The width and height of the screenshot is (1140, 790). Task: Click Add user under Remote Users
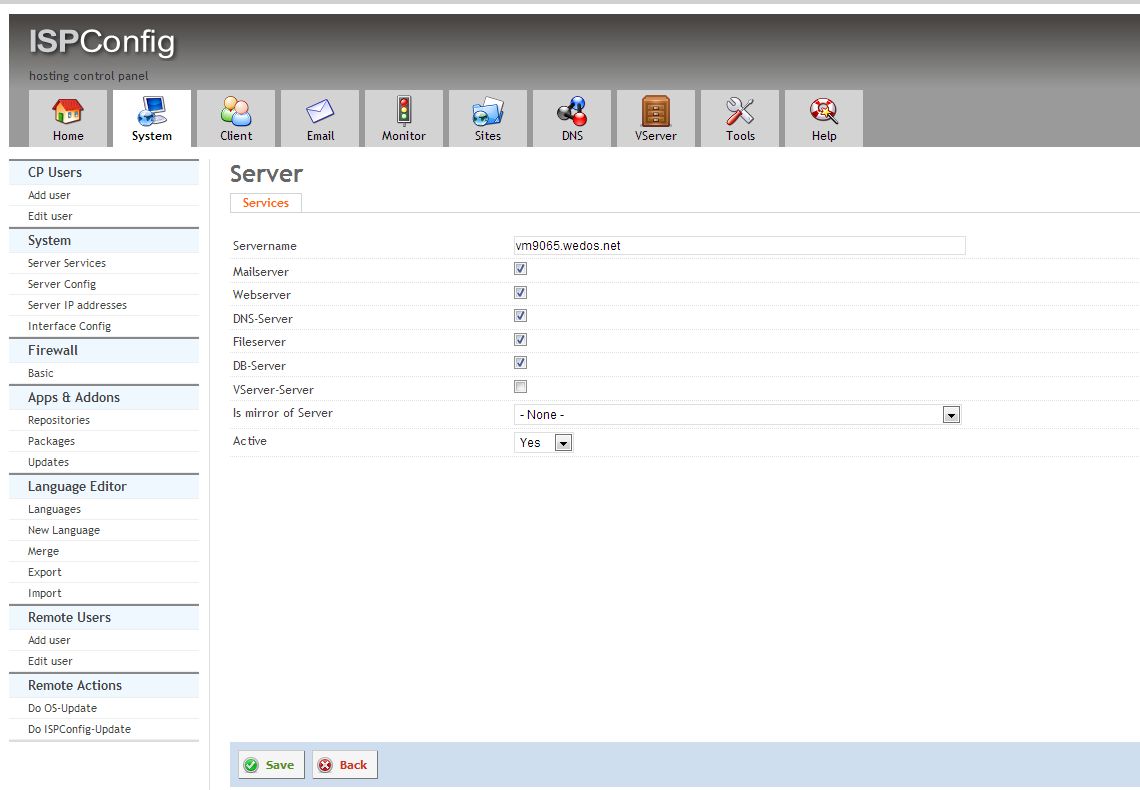49,640
